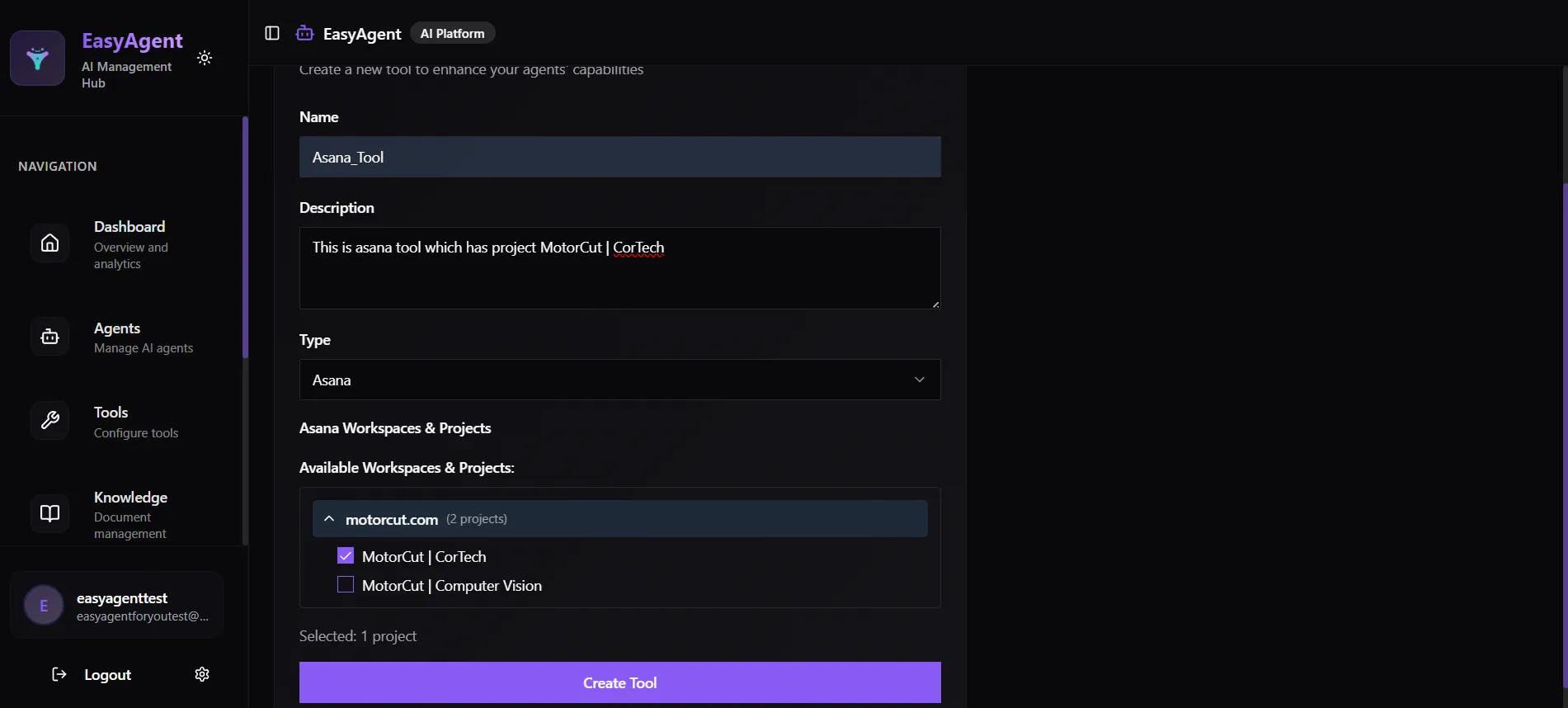Click the Dashboard home icon
This screenshot has width=1568, height=708.
click(50, 243)
